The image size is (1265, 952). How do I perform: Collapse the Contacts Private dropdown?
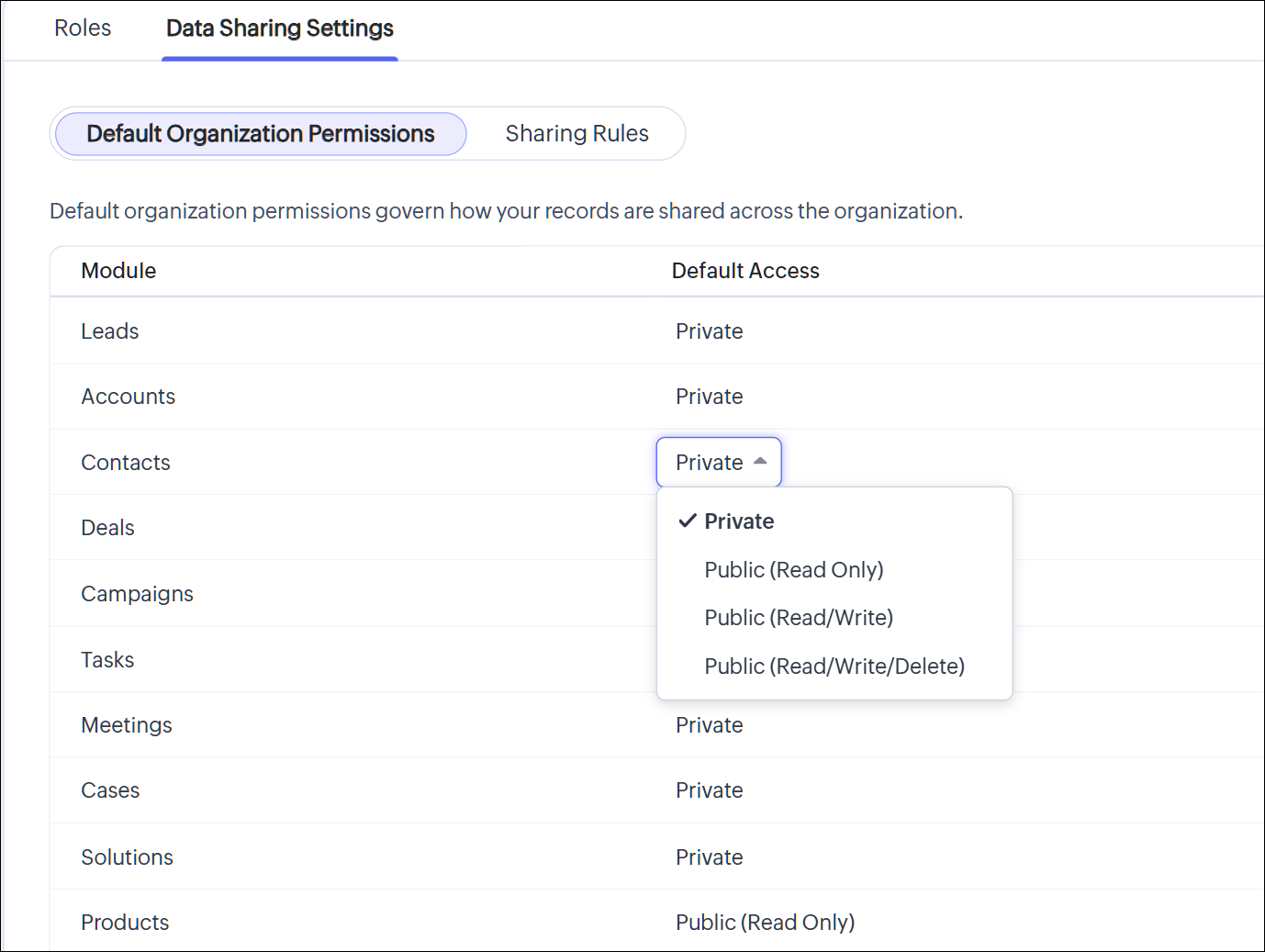click(x=718, y=463)
